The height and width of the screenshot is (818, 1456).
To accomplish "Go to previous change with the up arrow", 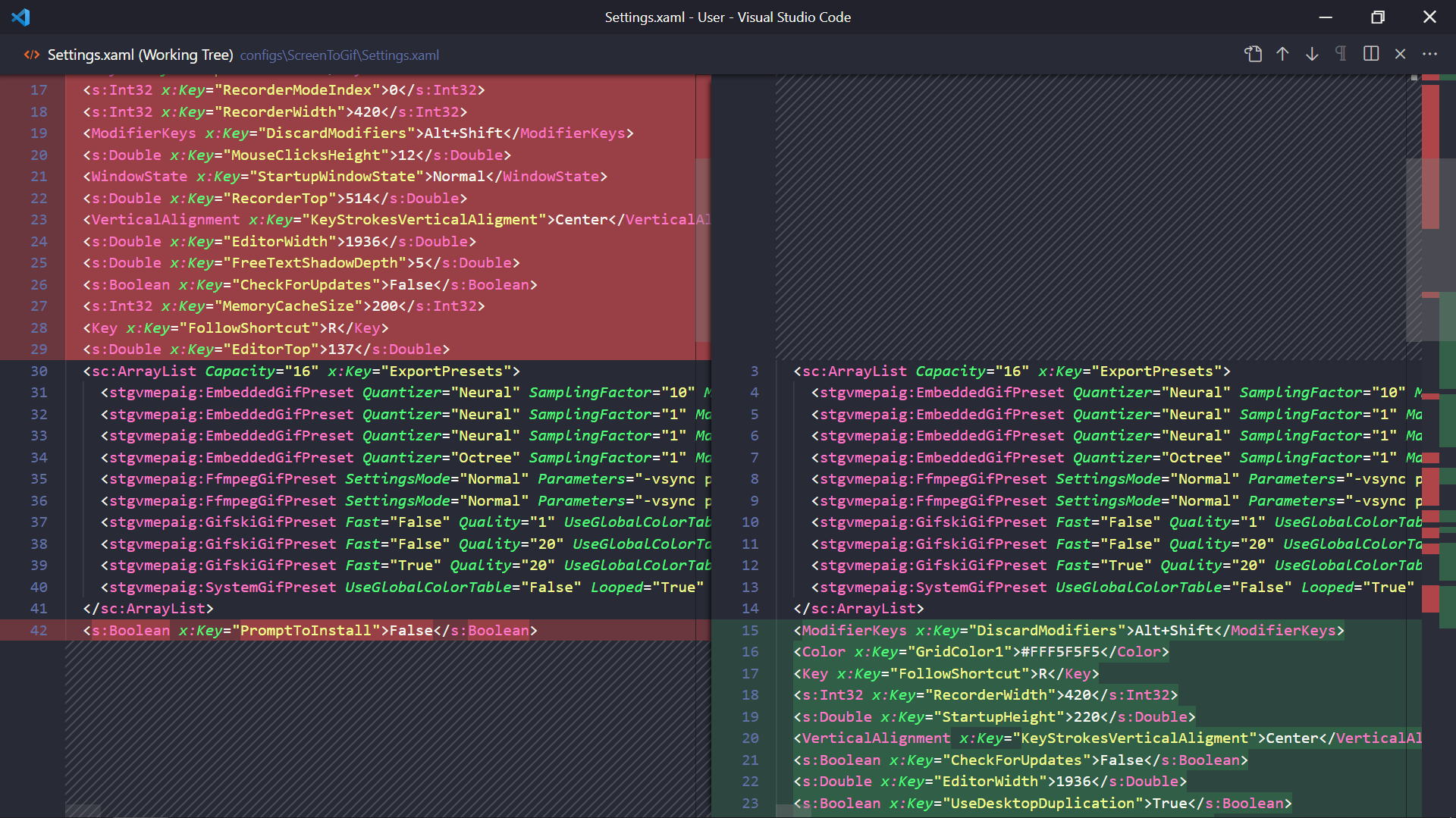I will pyautogui.click(x=1282, y=54).
